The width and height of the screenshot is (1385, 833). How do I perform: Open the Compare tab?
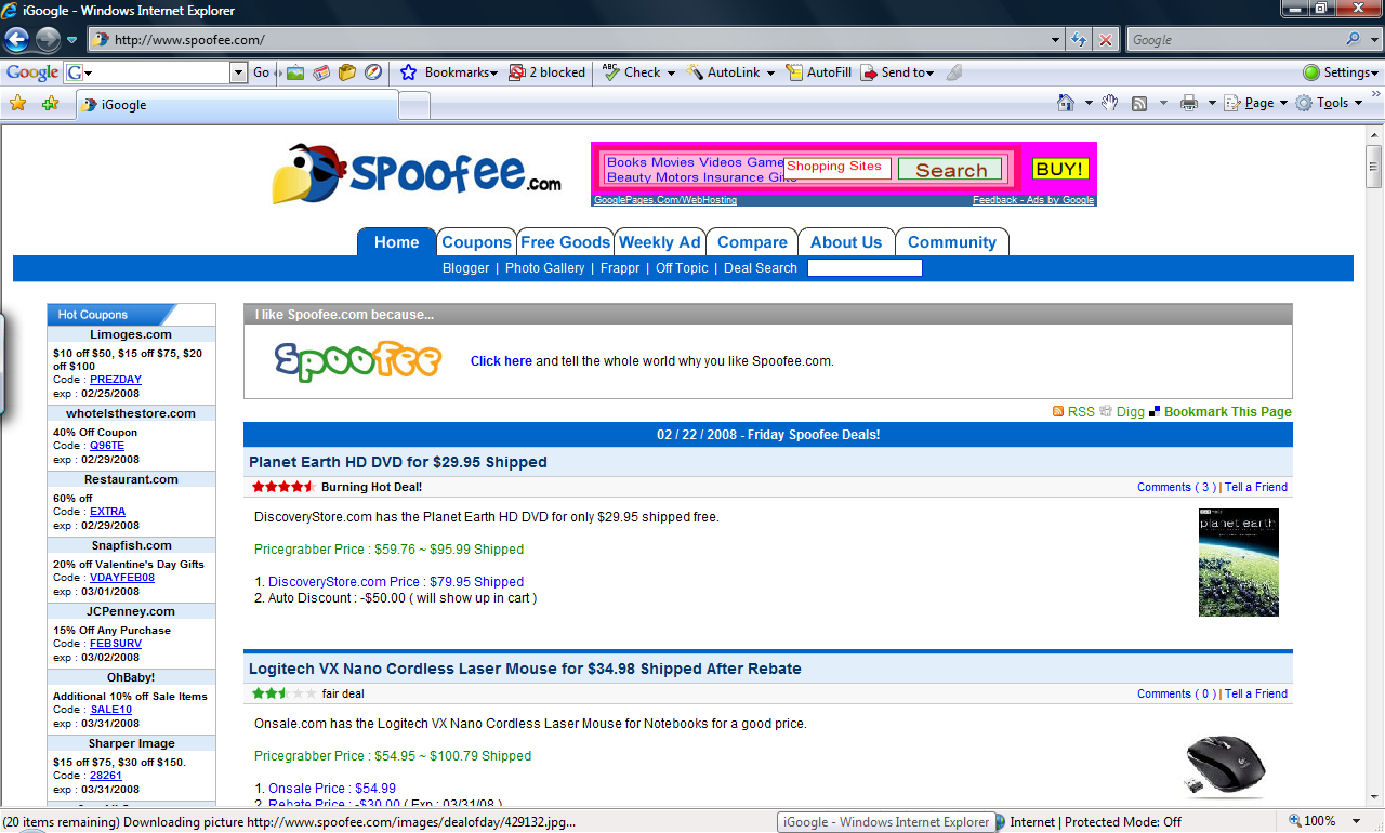[752, 242]
